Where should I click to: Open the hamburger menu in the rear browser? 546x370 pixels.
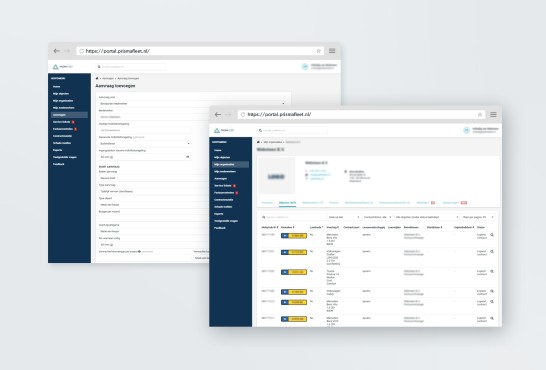332,51
